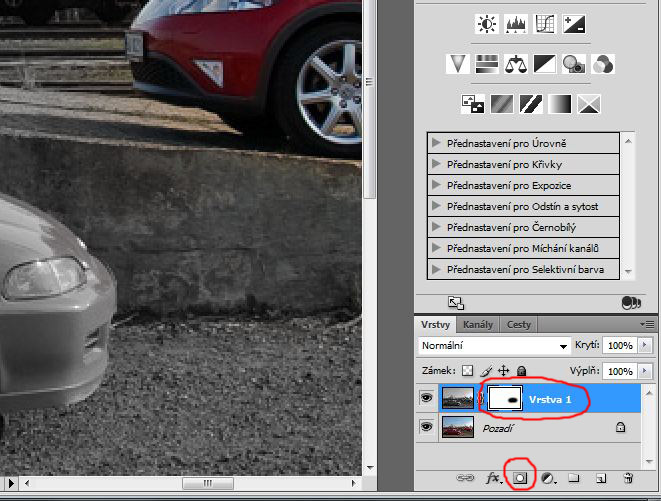
Task: Open the Normální blend mode dropdown
Action: [494, 345]
